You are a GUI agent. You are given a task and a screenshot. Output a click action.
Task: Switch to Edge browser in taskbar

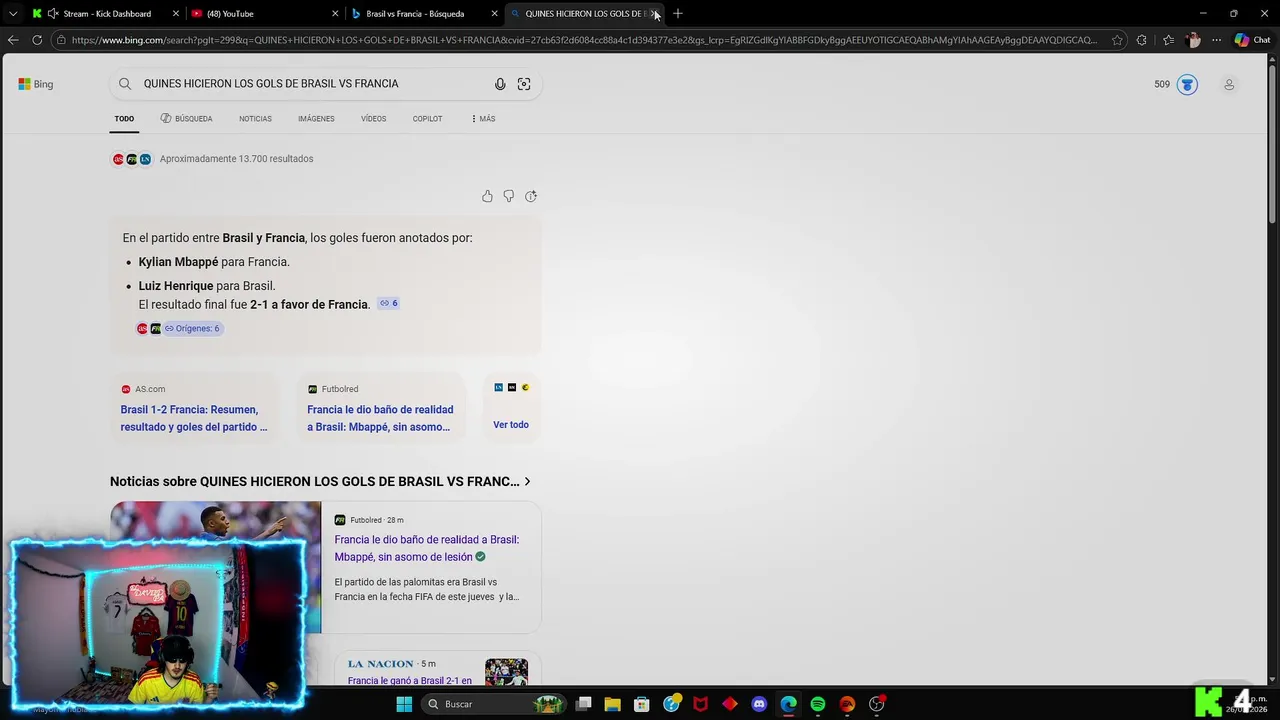point(789,704)
